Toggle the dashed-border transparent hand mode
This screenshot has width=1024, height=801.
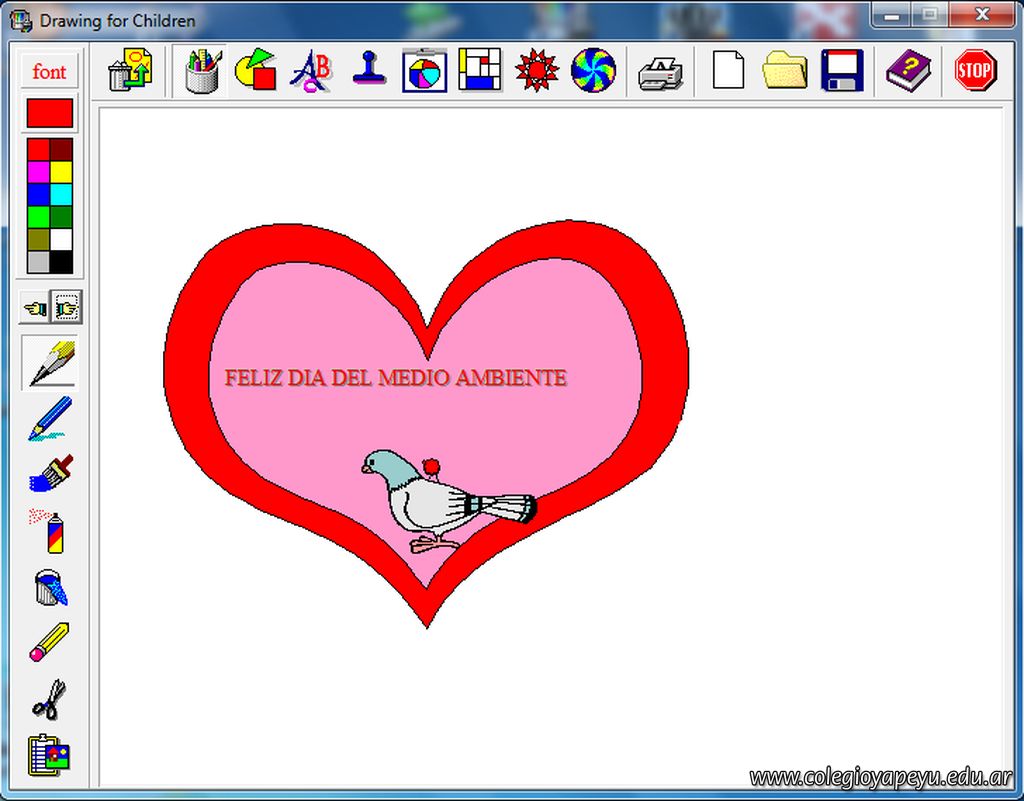[67, 308]
